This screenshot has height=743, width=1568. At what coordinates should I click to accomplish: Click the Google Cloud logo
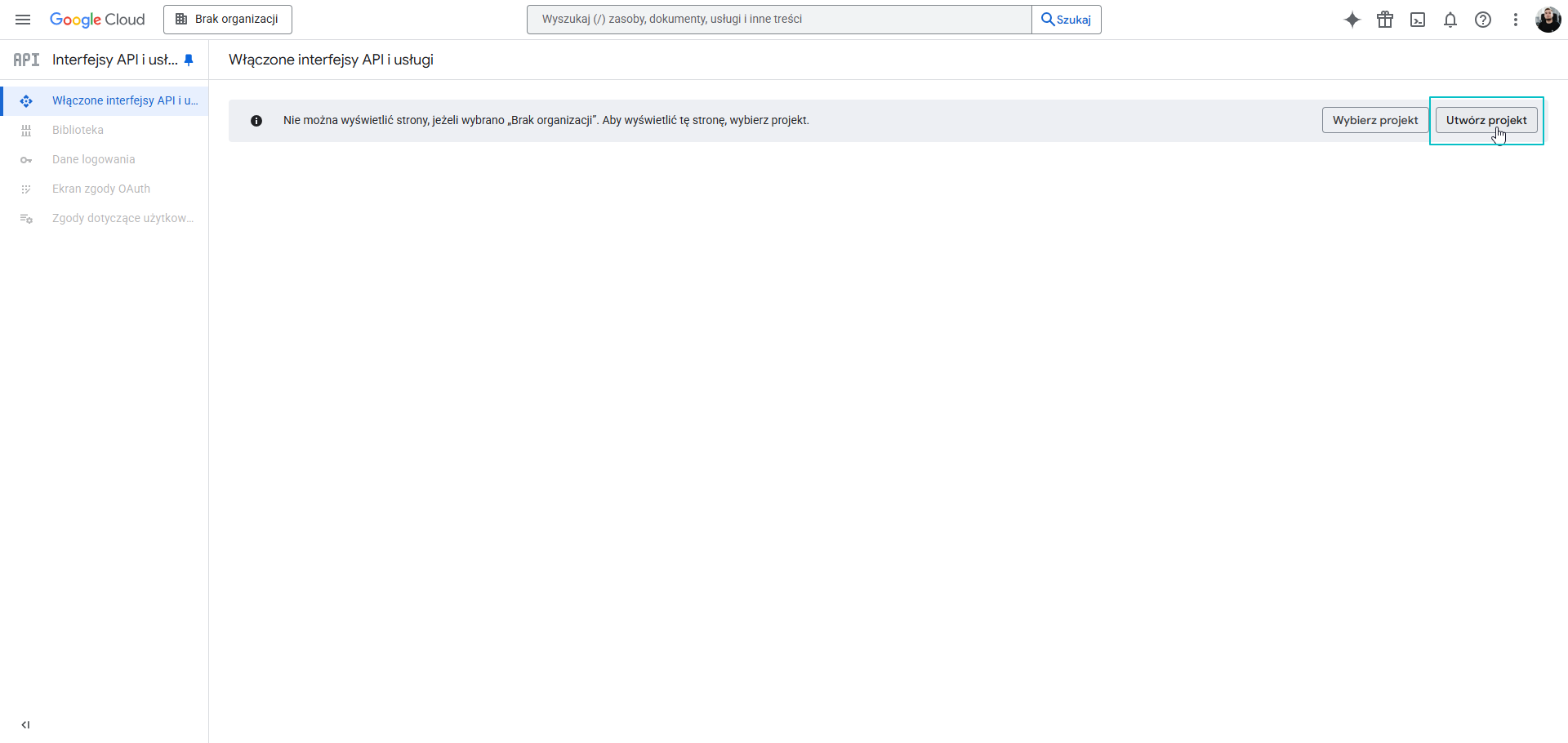[x=97, y=20]
